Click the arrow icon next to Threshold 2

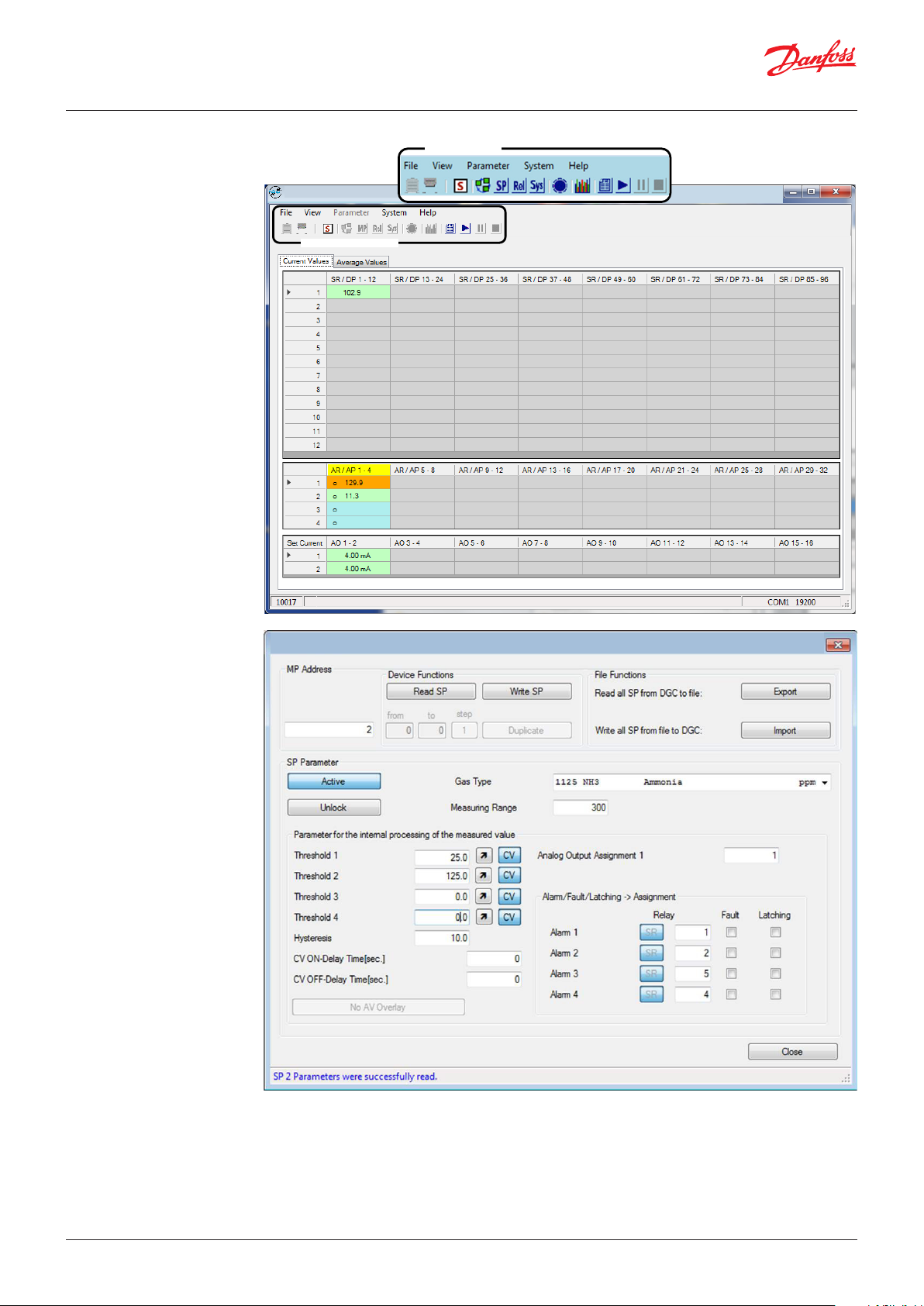point(484,876)
